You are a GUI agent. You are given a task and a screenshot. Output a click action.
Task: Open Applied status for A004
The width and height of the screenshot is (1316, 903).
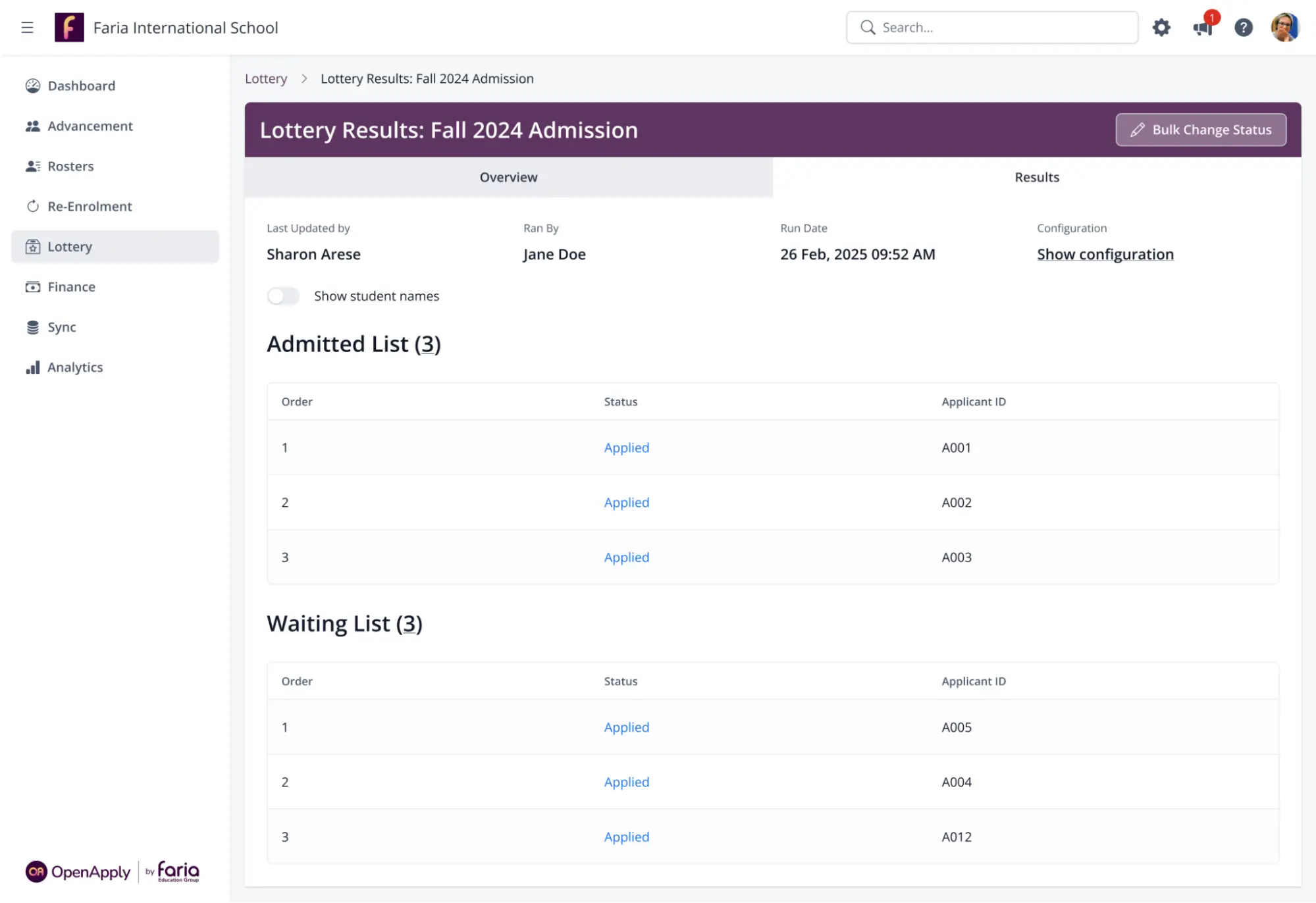point(627,782)
